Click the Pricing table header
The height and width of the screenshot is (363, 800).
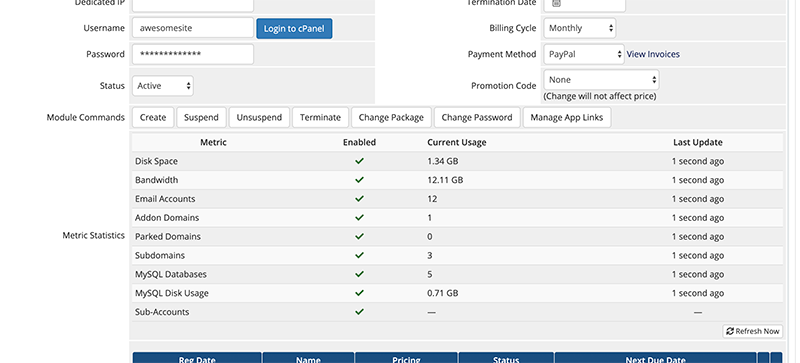pos(406,358)
